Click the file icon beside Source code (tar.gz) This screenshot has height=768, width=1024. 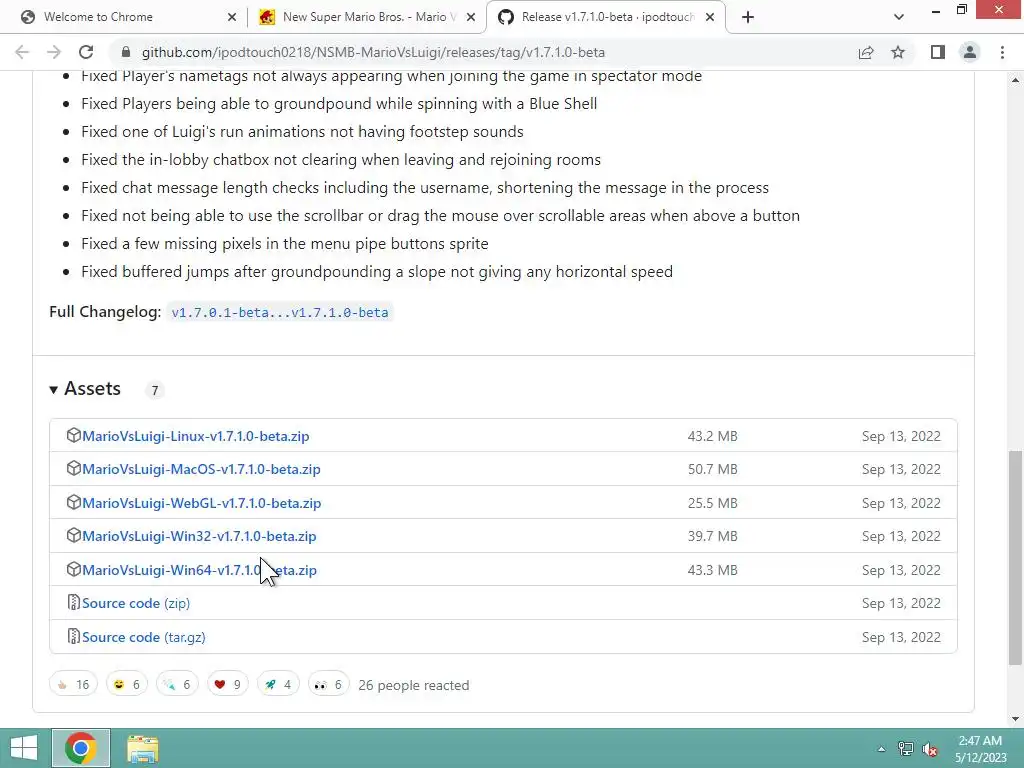tap(74, 636)
